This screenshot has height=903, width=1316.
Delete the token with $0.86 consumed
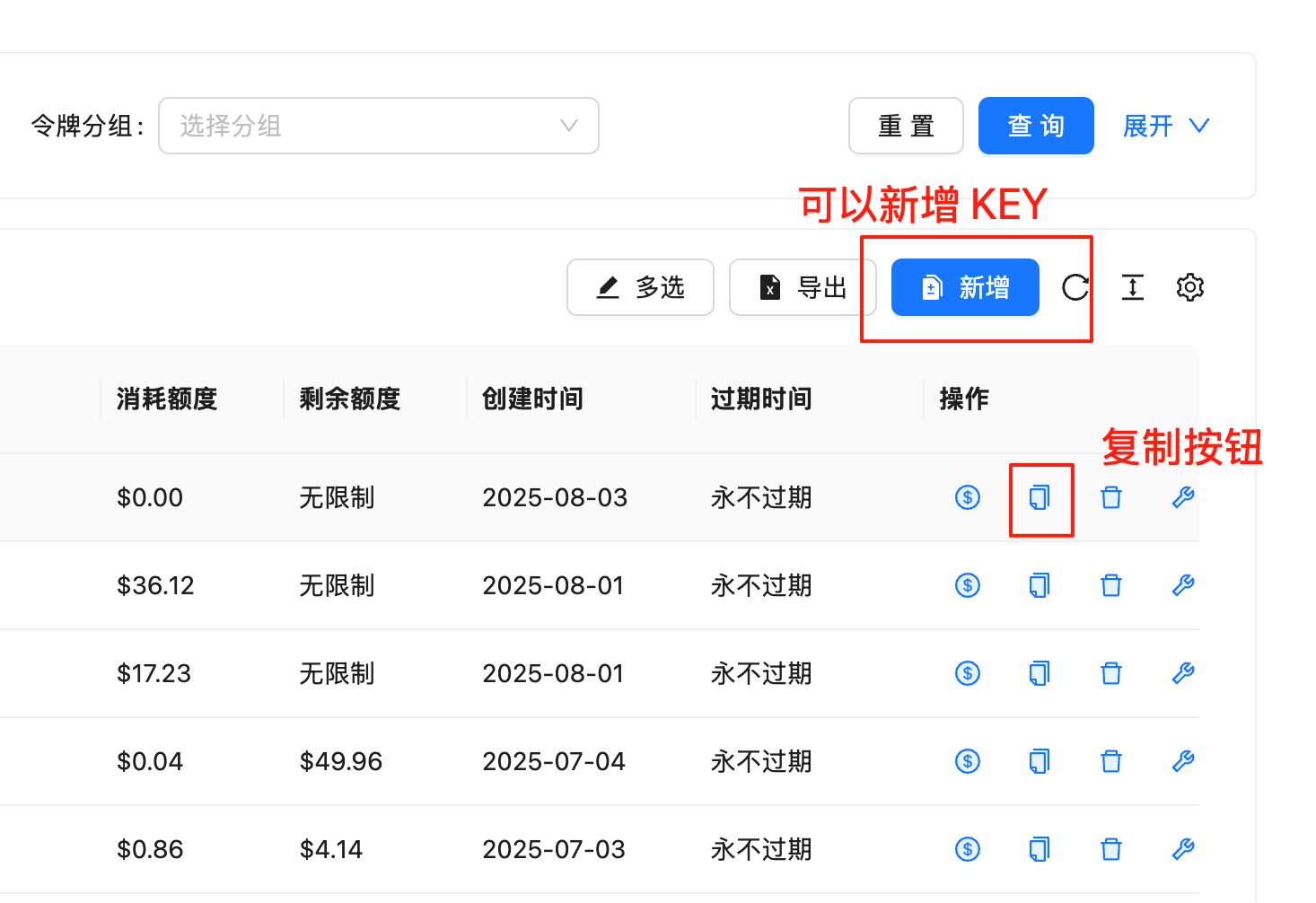click(1110, 848)
